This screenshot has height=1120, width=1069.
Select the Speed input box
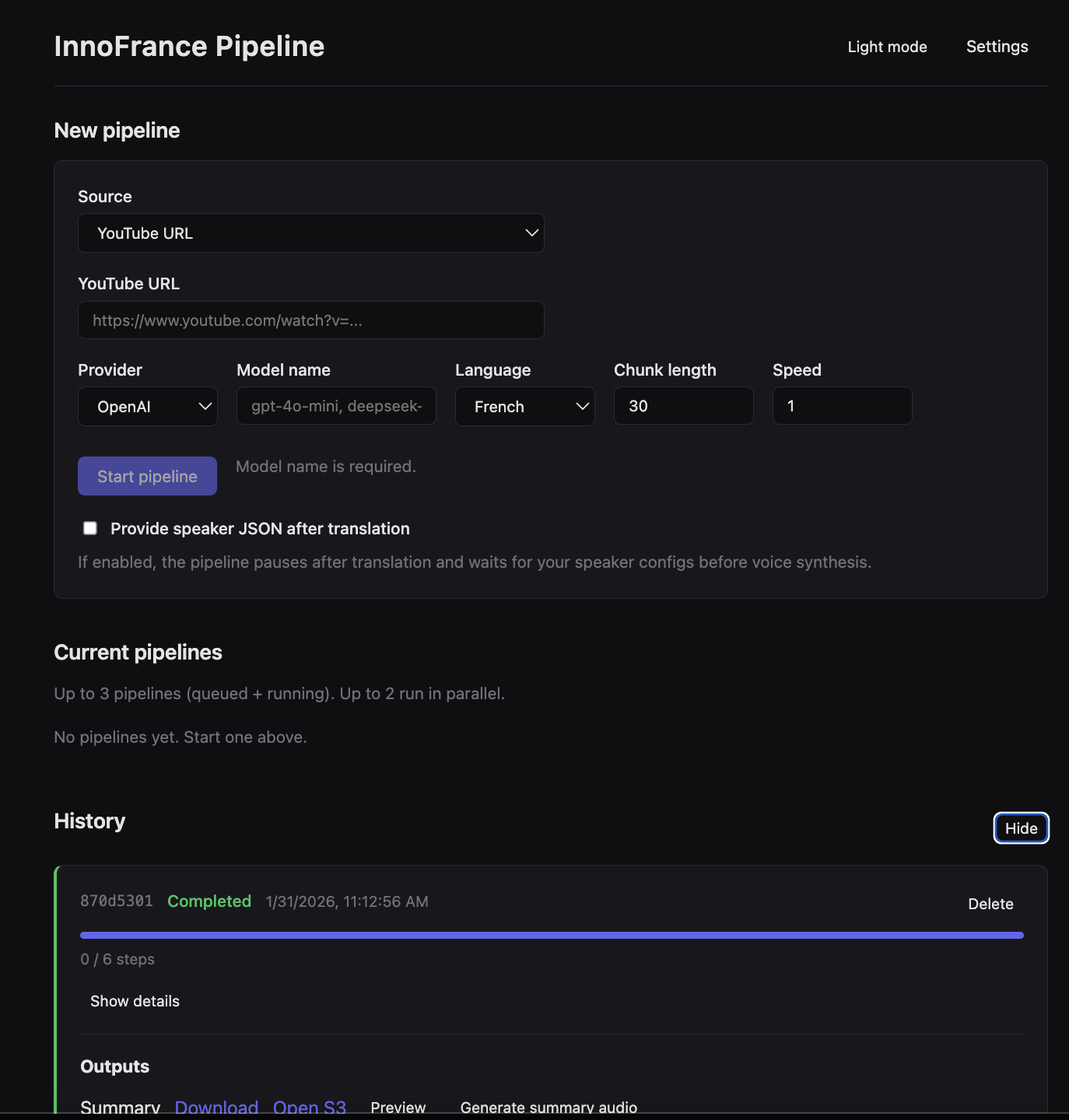point(842,406)
